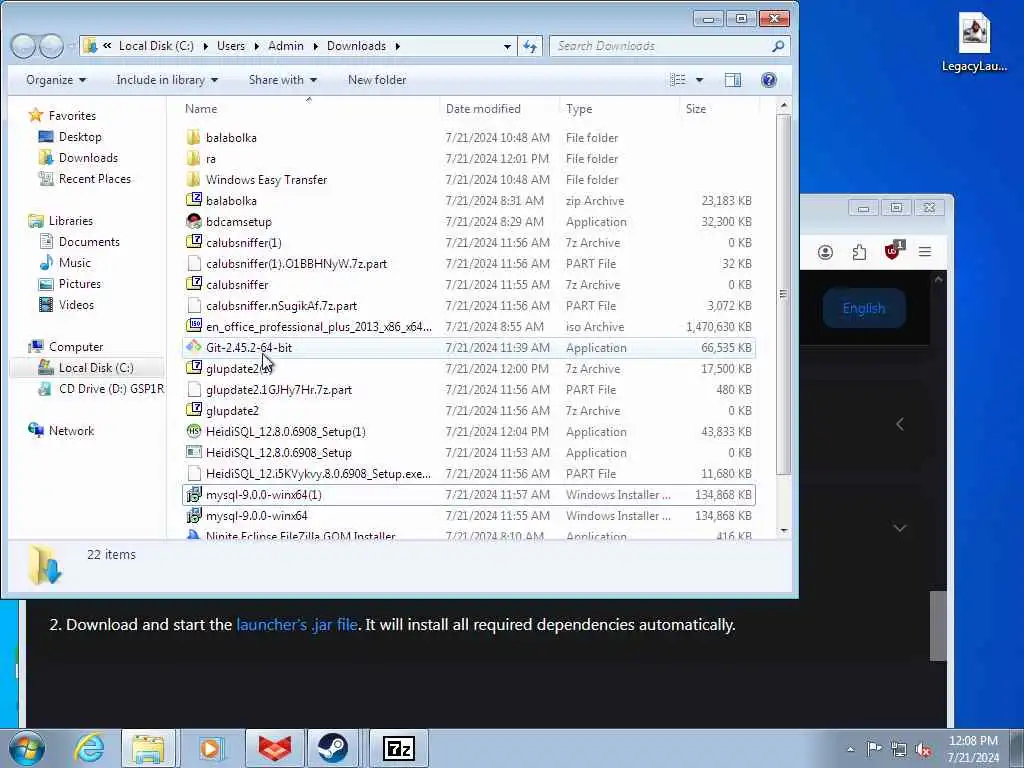Click the Action Center flag tray icon

(x=874, y=749)
